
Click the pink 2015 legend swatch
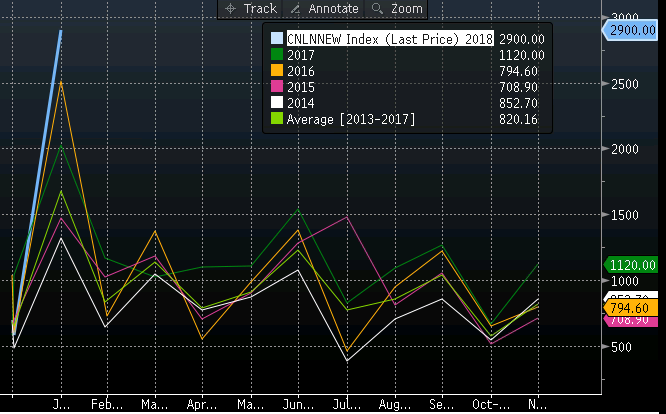tap(277, 88)
